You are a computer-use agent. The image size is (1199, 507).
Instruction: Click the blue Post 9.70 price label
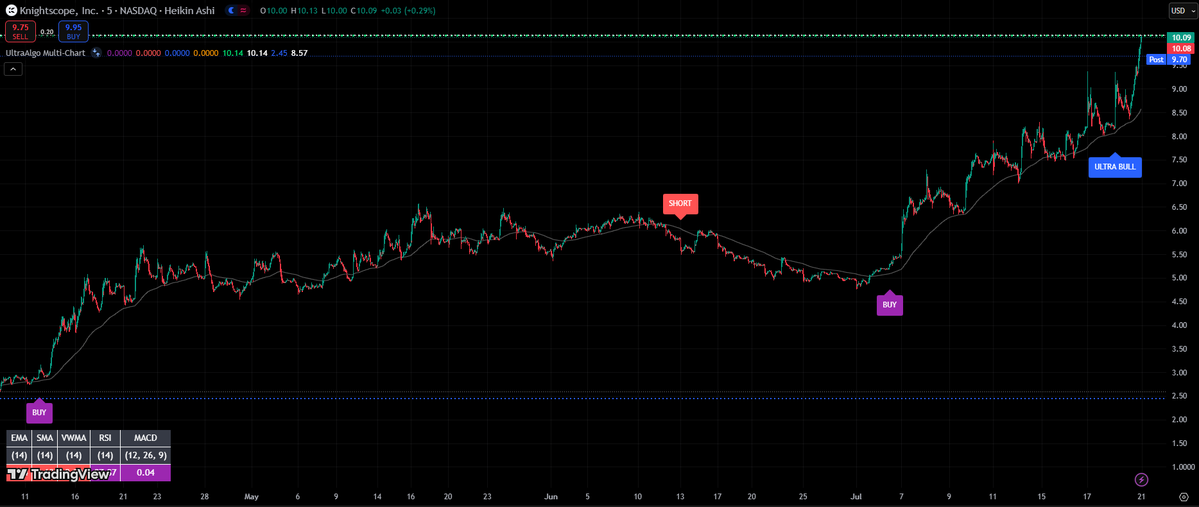(1168, 59)
